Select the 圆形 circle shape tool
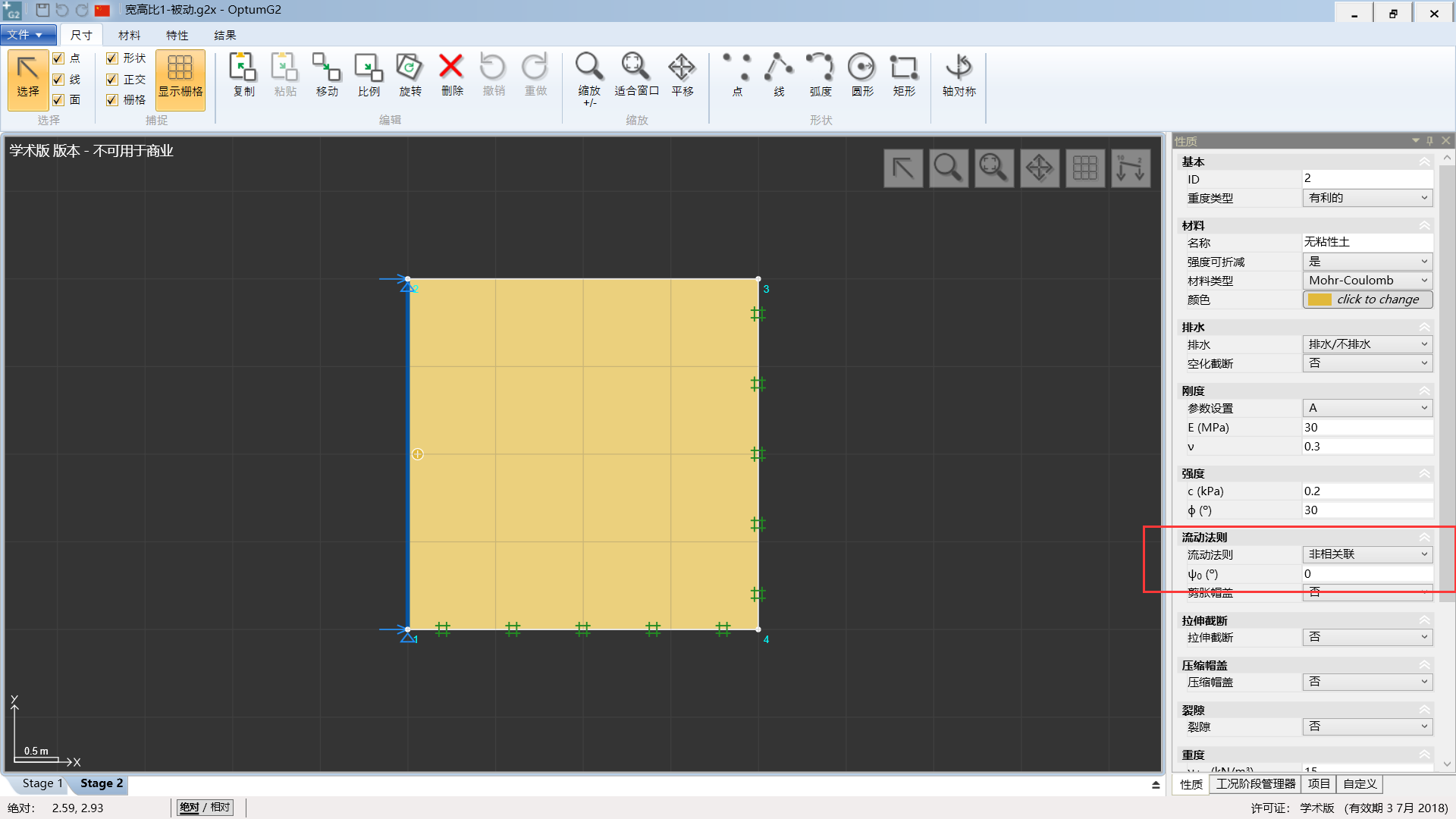The image size is (1456, 819). pos(862,75)
